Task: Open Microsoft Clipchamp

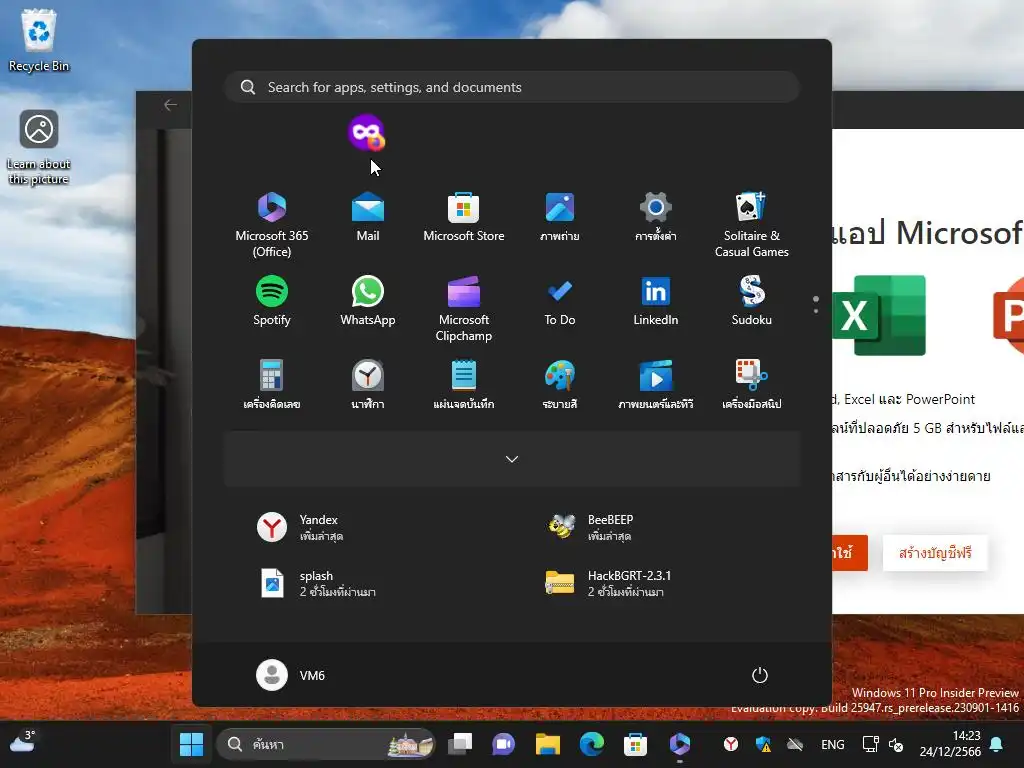Action: (x=464, y=308)
